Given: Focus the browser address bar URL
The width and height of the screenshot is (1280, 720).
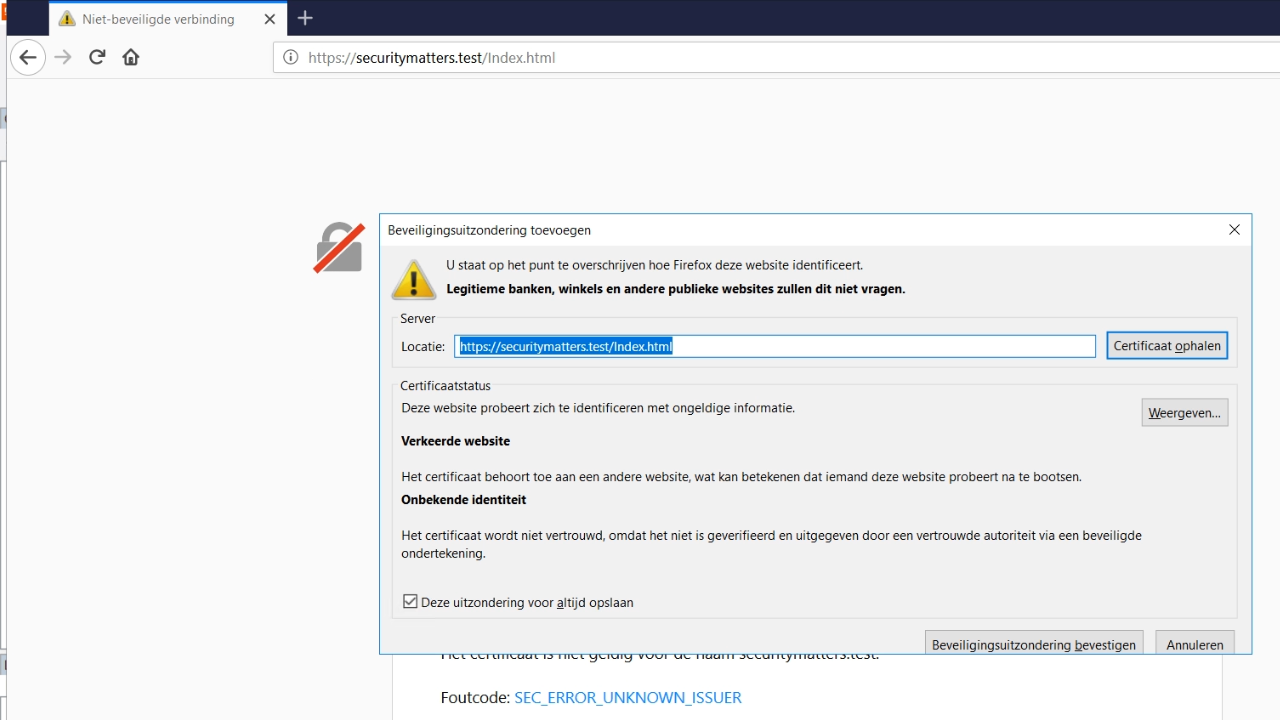Looking at the screenshot, I should click(700, 58).
